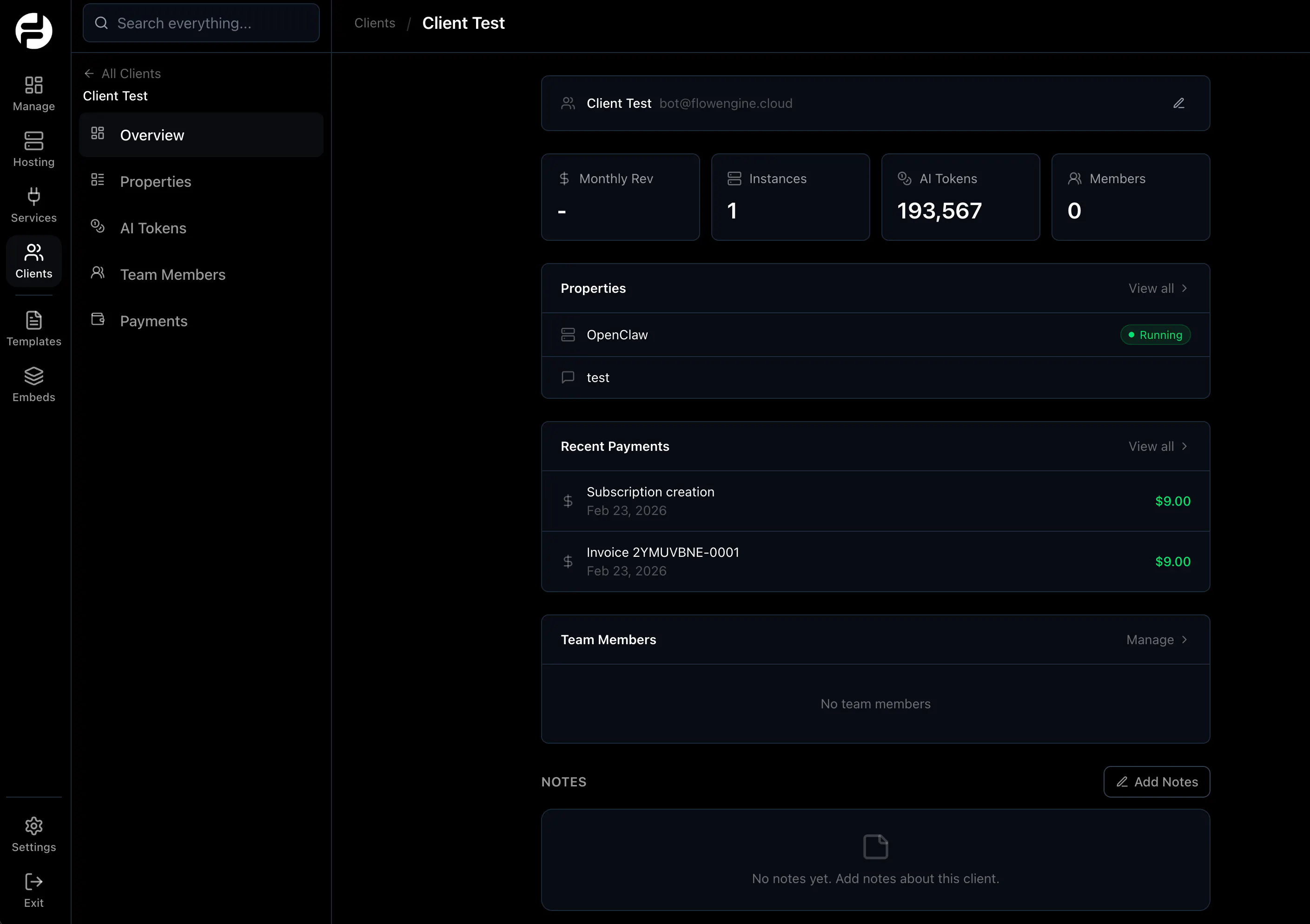The width and height of the screenshot is (1310, 924).
Task: Click the AI Tokens value 193,567
Action: pos(939,211)
